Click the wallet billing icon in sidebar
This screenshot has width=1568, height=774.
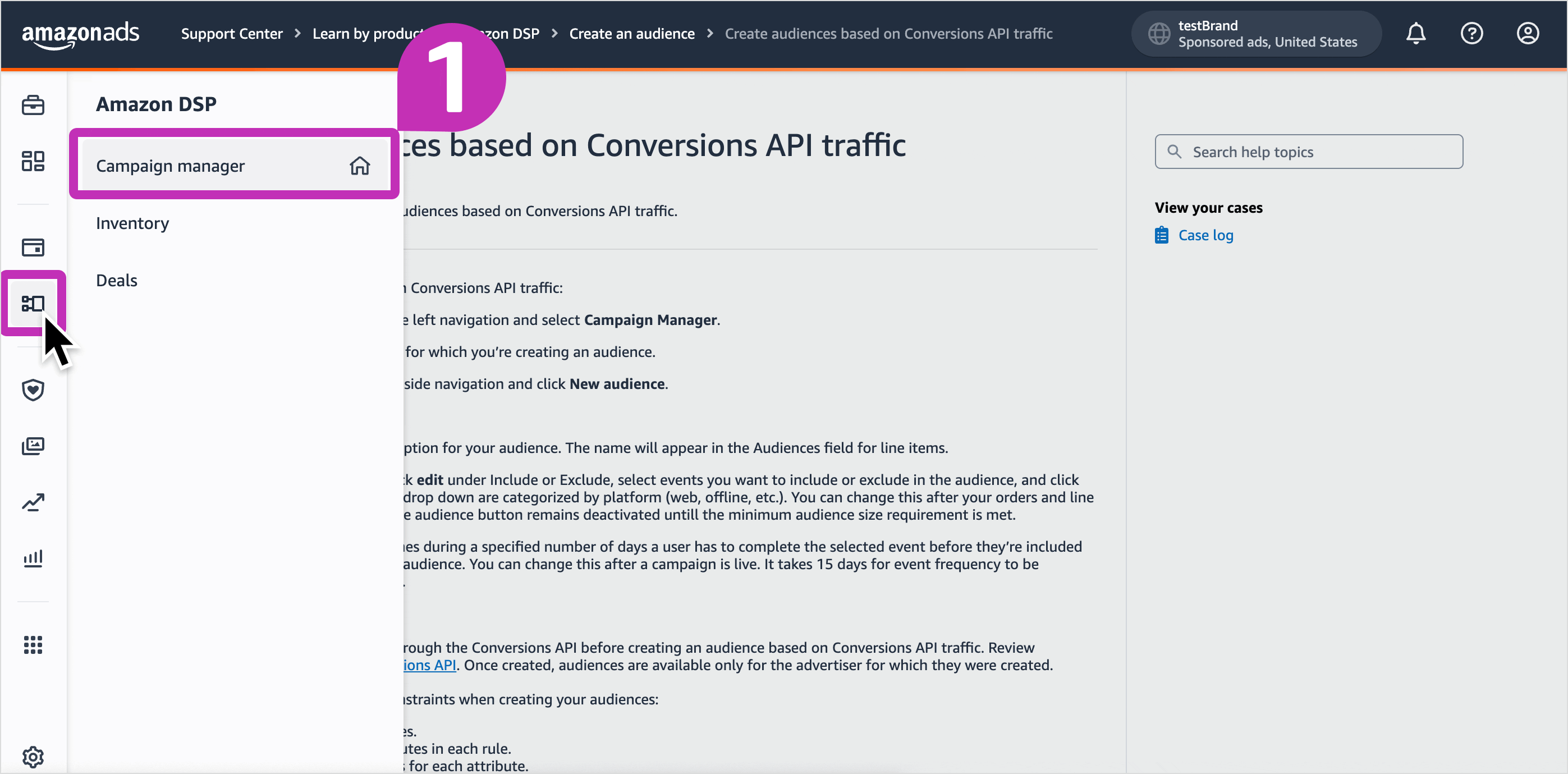(33, 247)
